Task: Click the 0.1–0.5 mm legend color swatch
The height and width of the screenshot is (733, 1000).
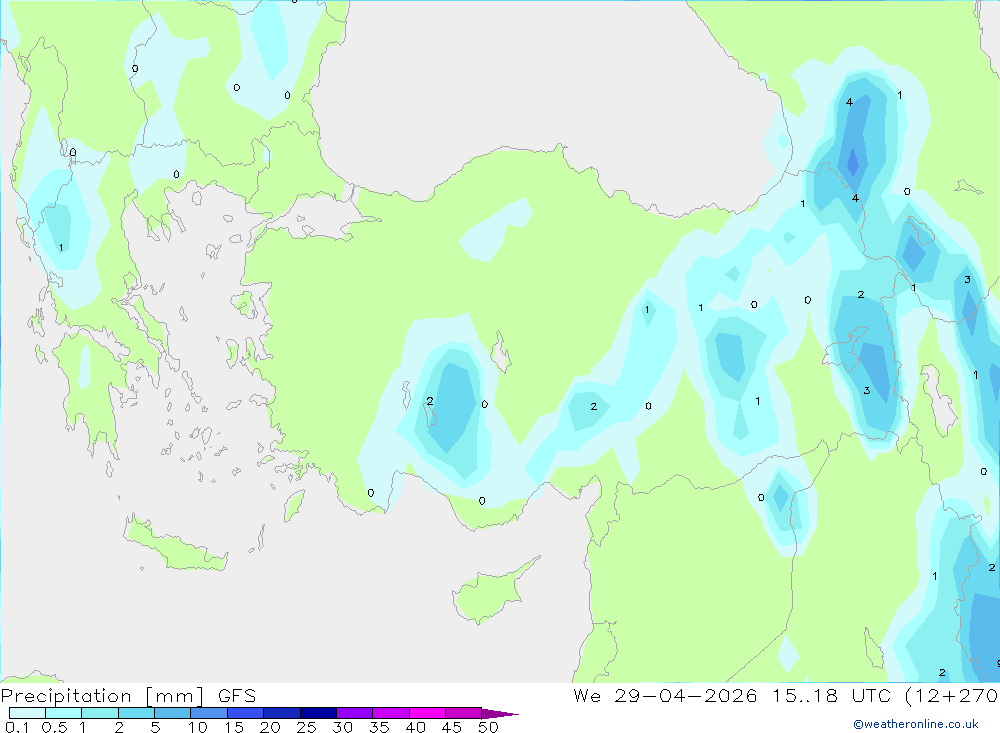Action: 27,713
